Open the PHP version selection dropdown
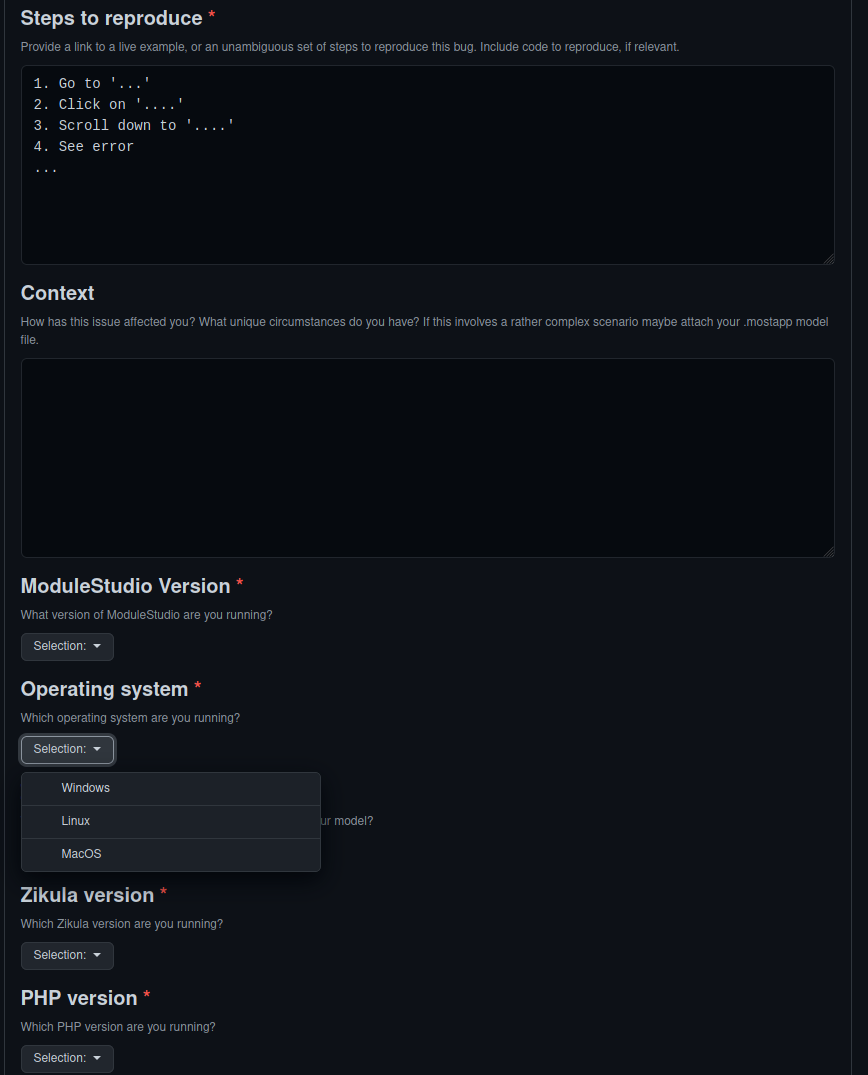 (x=66, y=1058)
